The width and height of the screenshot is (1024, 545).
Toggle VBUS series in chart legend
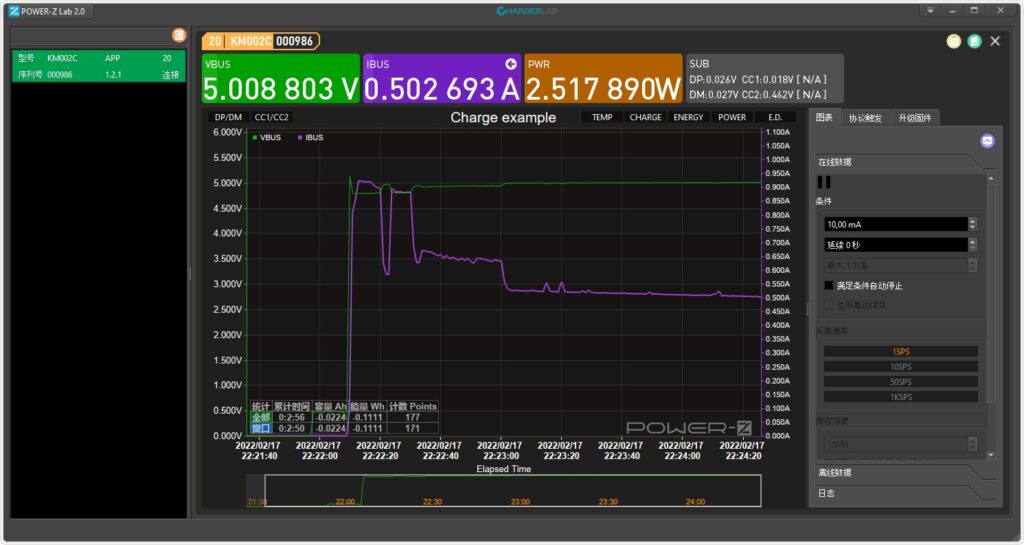click(266, 138)
